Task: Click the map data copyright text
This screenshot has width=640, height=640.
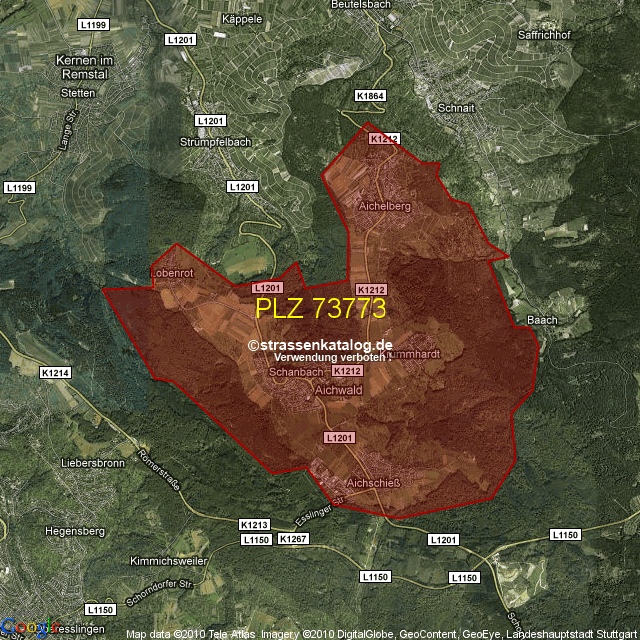Action: [x=380, y=634]
